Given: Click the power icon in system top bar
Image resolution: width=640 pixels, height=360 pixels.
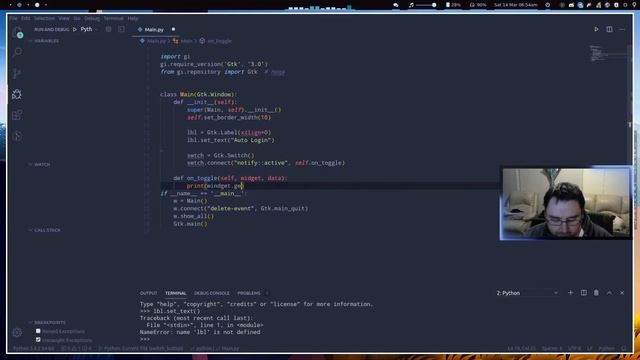Looking at the screenshot, I should (548, 5).
